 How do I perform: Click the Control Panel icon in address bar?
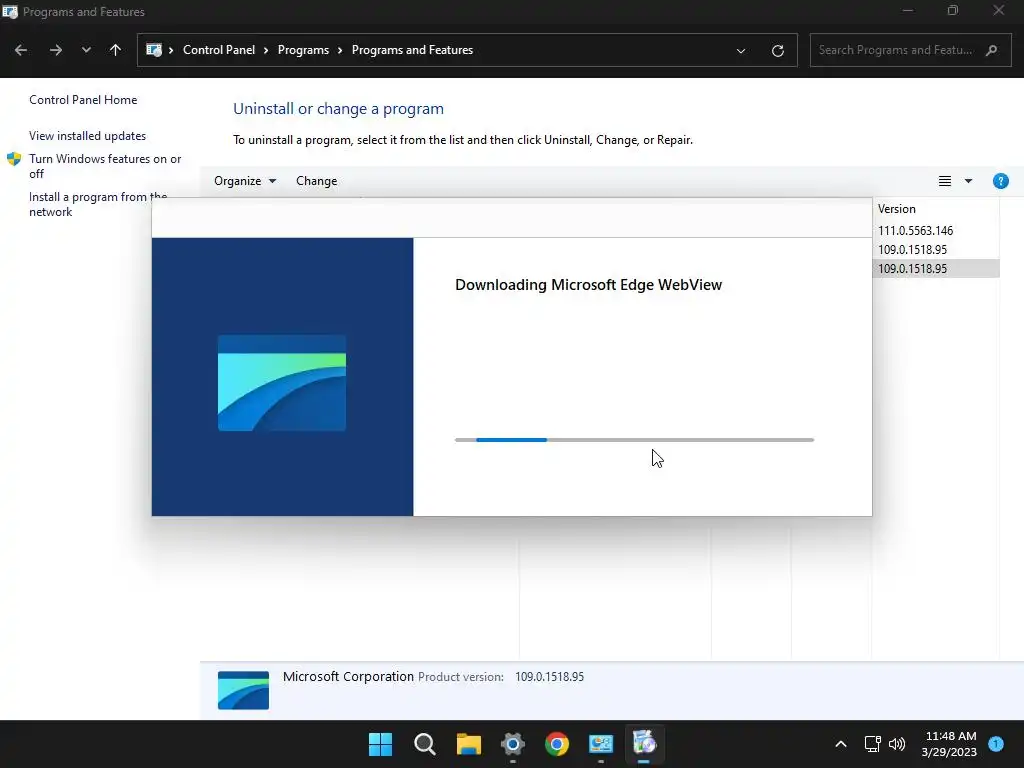pos(154,50)
